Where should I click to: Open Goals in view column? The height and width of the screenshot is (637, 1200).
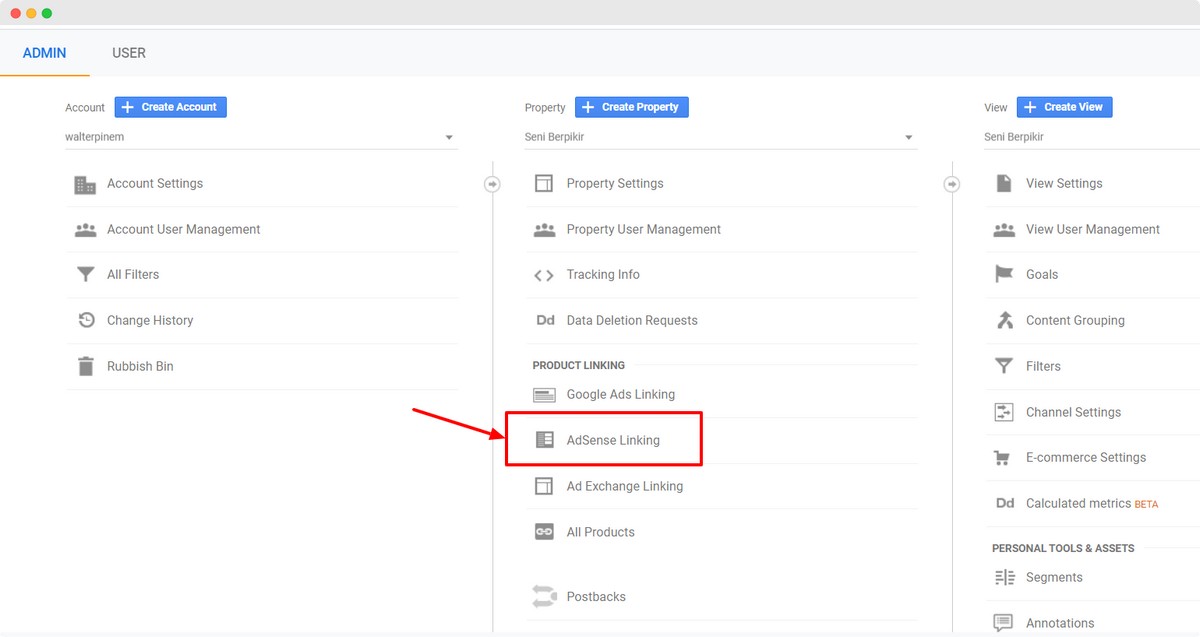point(1042,275)
